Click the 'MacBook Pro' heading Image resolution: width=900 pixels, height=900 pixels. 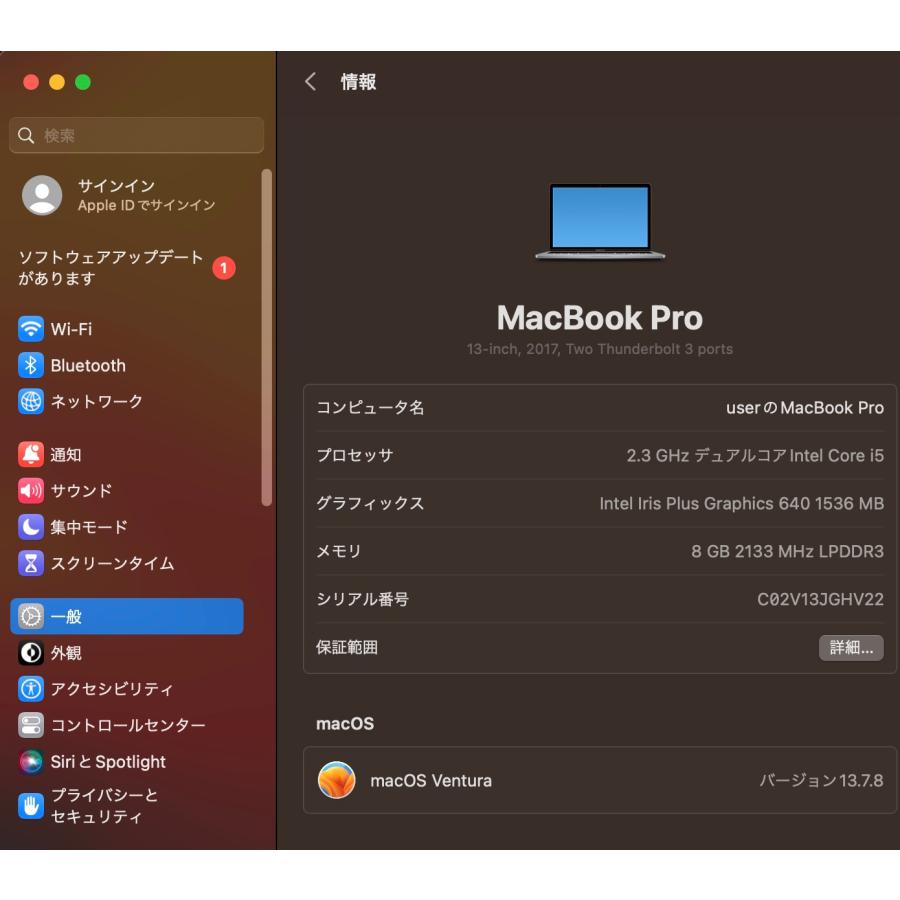point(600,317)
